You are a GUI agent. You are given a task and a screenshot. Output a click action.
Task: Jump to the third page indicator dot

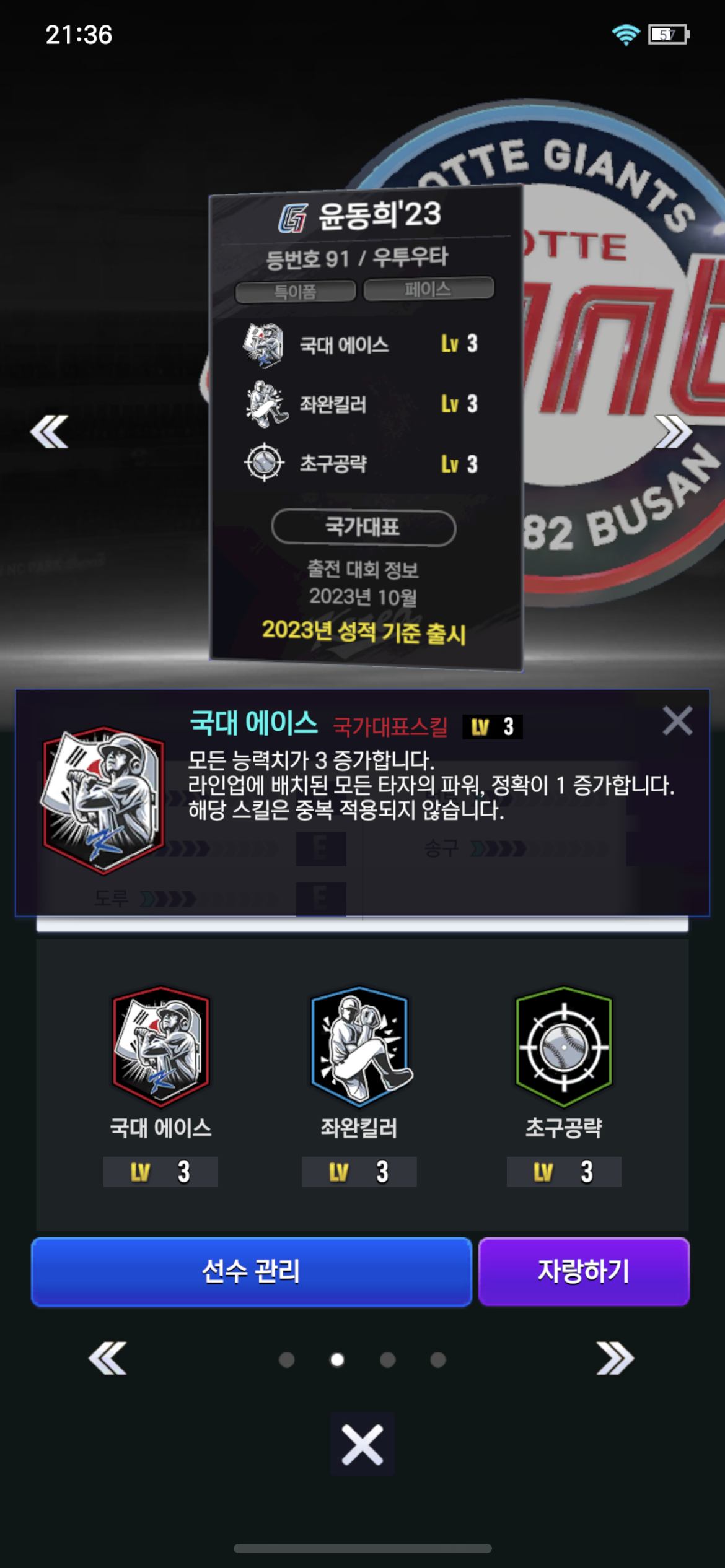(x=388, y=1359)
